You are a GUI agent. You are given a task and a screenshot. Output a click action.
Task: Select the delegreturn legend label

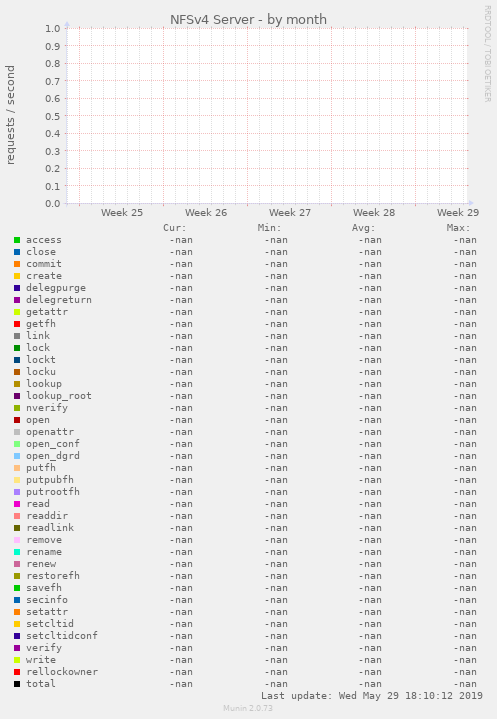coord(59,300)
